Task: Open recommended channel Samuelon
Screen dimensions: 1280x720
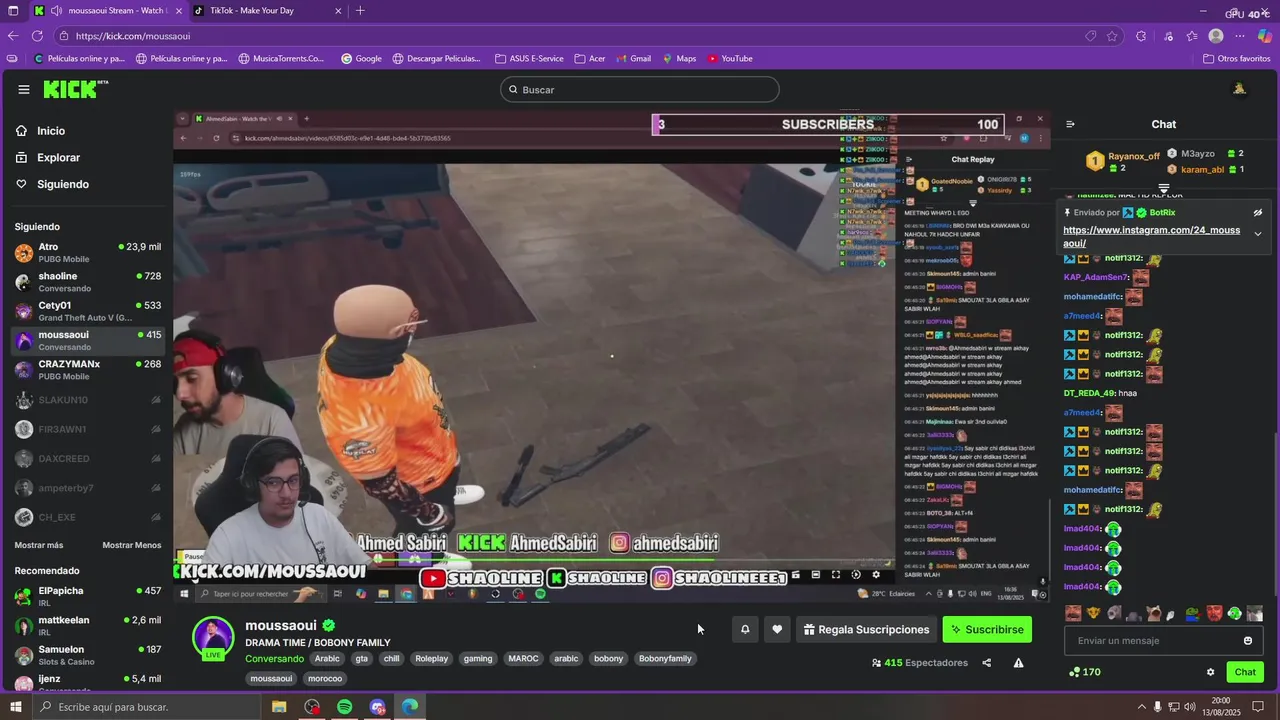Action: (88, 655)
